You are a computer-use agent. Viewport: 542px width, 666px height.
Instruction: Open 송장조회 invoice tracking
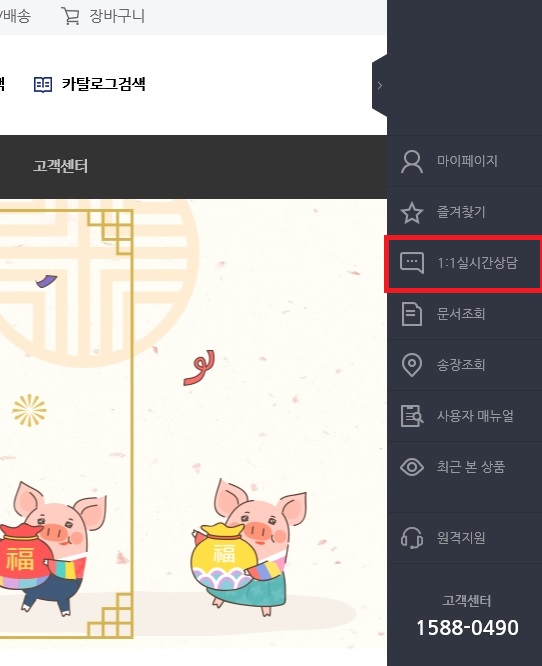(x=464, y=365)
